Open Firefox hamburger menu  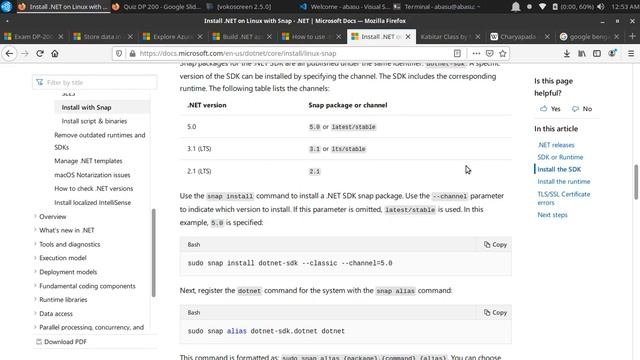tap(631, 53)
